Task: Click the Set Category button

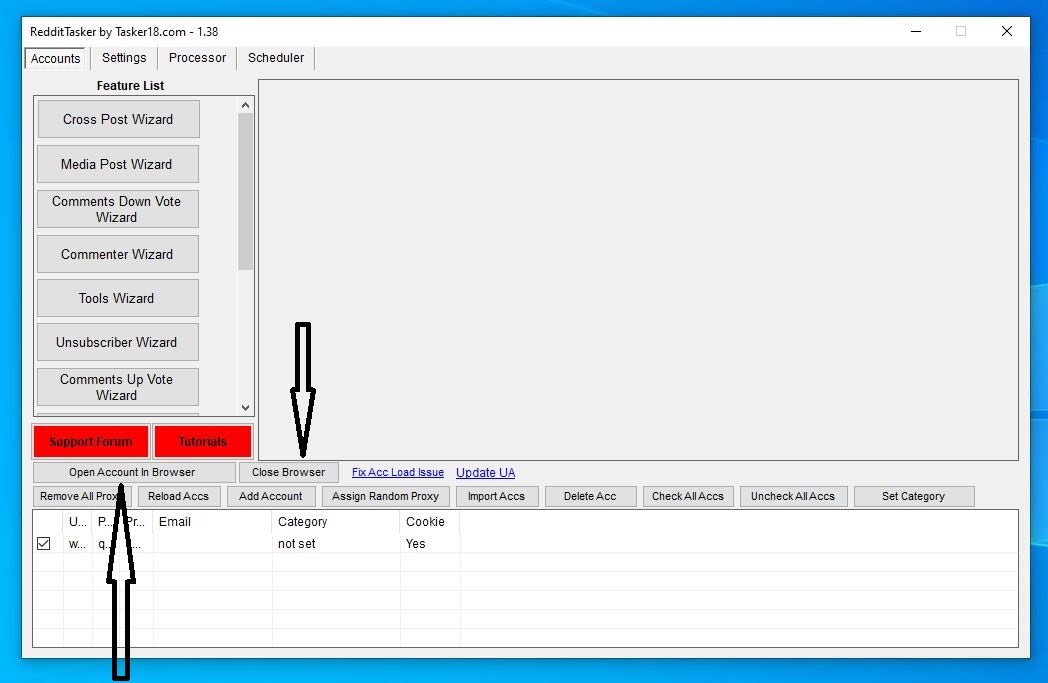Action: pos(914,496)
